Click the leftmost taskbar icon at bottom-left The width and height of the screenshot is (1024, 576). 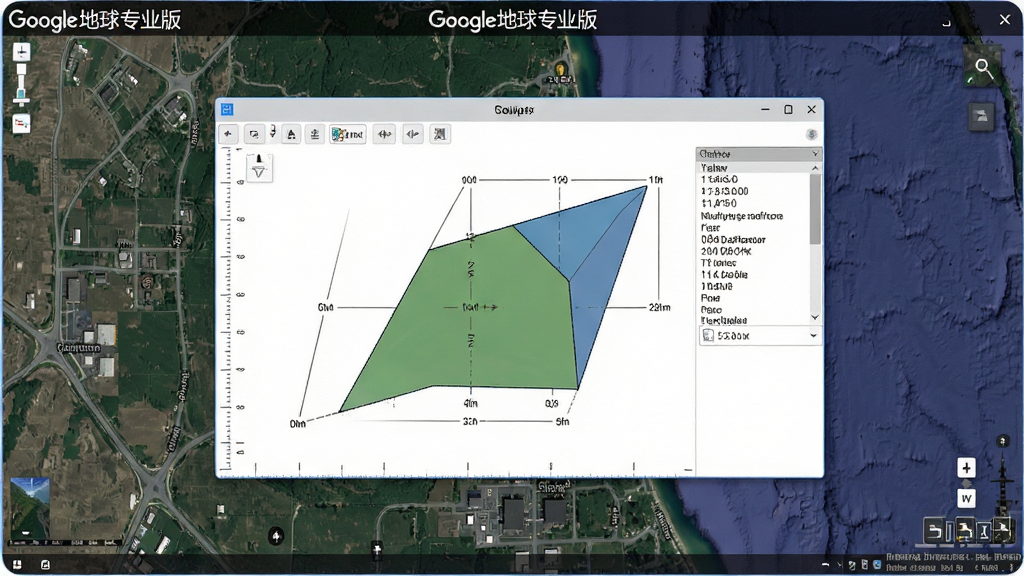[17, 564]
